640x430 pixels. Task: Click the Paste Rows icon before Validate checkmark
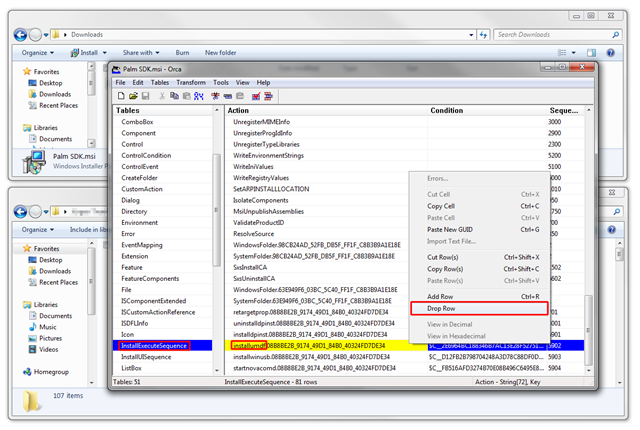240,96
